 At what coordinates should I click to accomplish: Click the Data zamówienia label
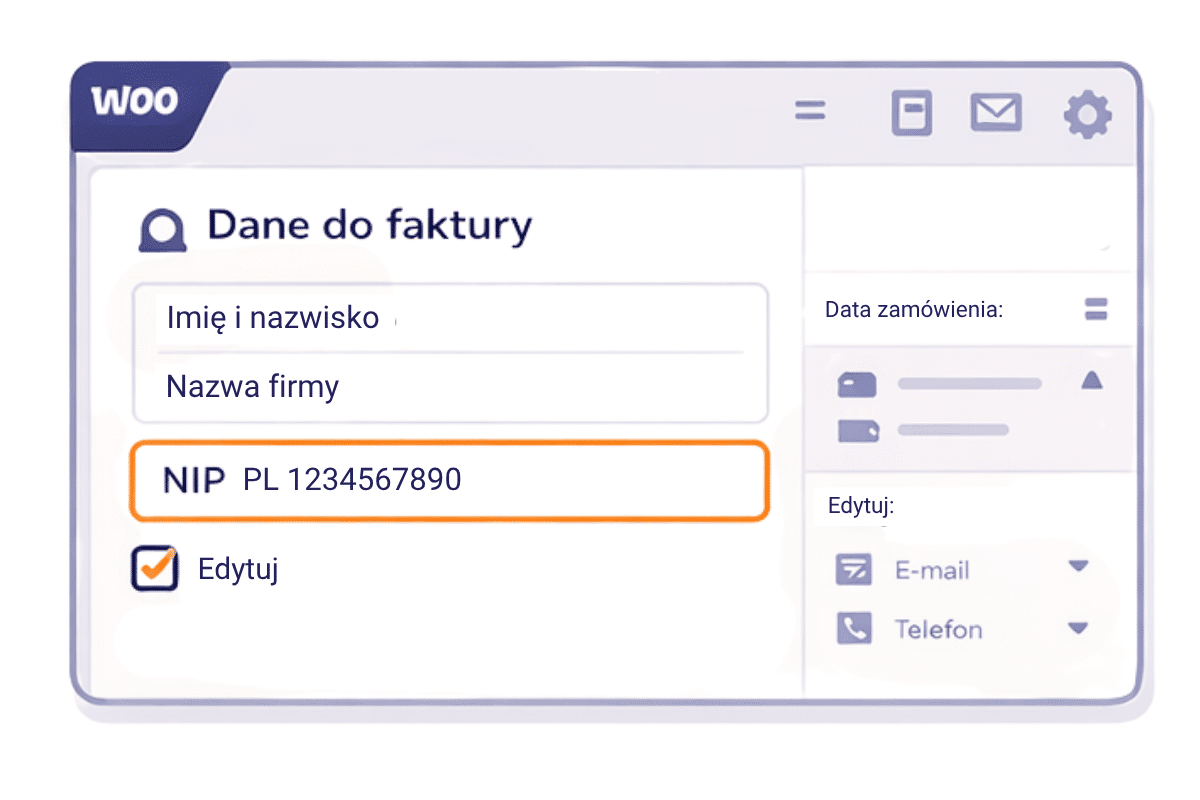[x=914, y=309]
